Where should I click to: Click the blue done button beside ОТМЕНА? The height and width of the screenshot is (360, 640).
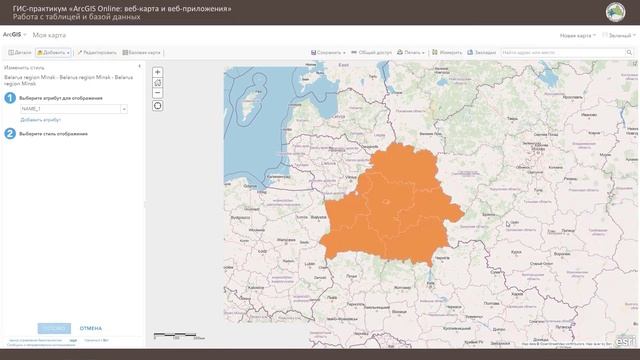(54, 328)
